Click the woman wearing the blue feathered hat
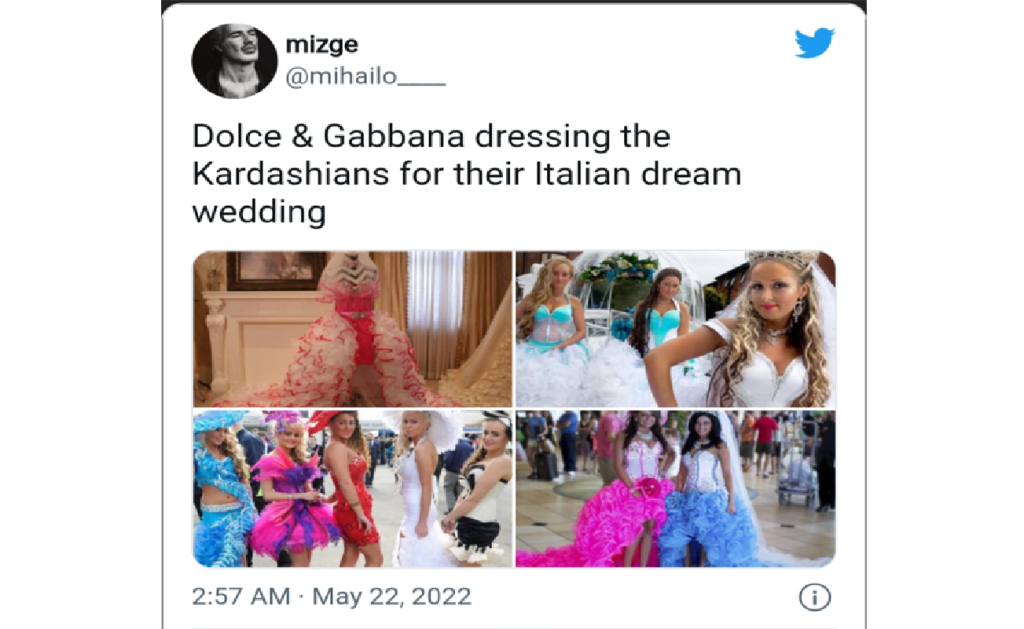Screen dimensions: 1024x629 (222, 489)
